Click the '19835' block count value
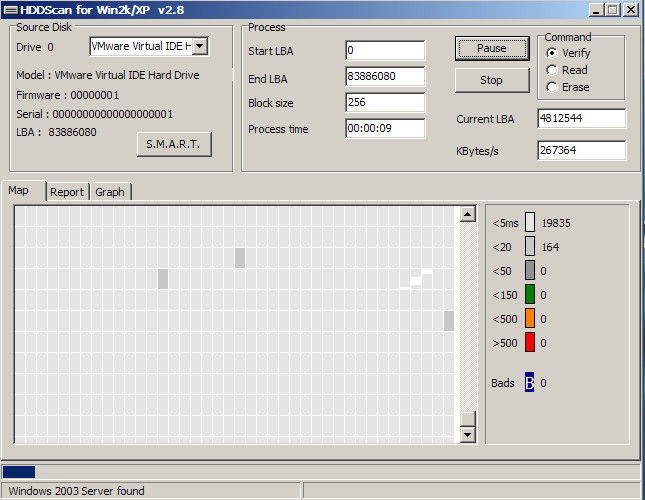Image resolution: width=645 pixels, height=500 pixels. pyautogui.click(x=556, y=223)
